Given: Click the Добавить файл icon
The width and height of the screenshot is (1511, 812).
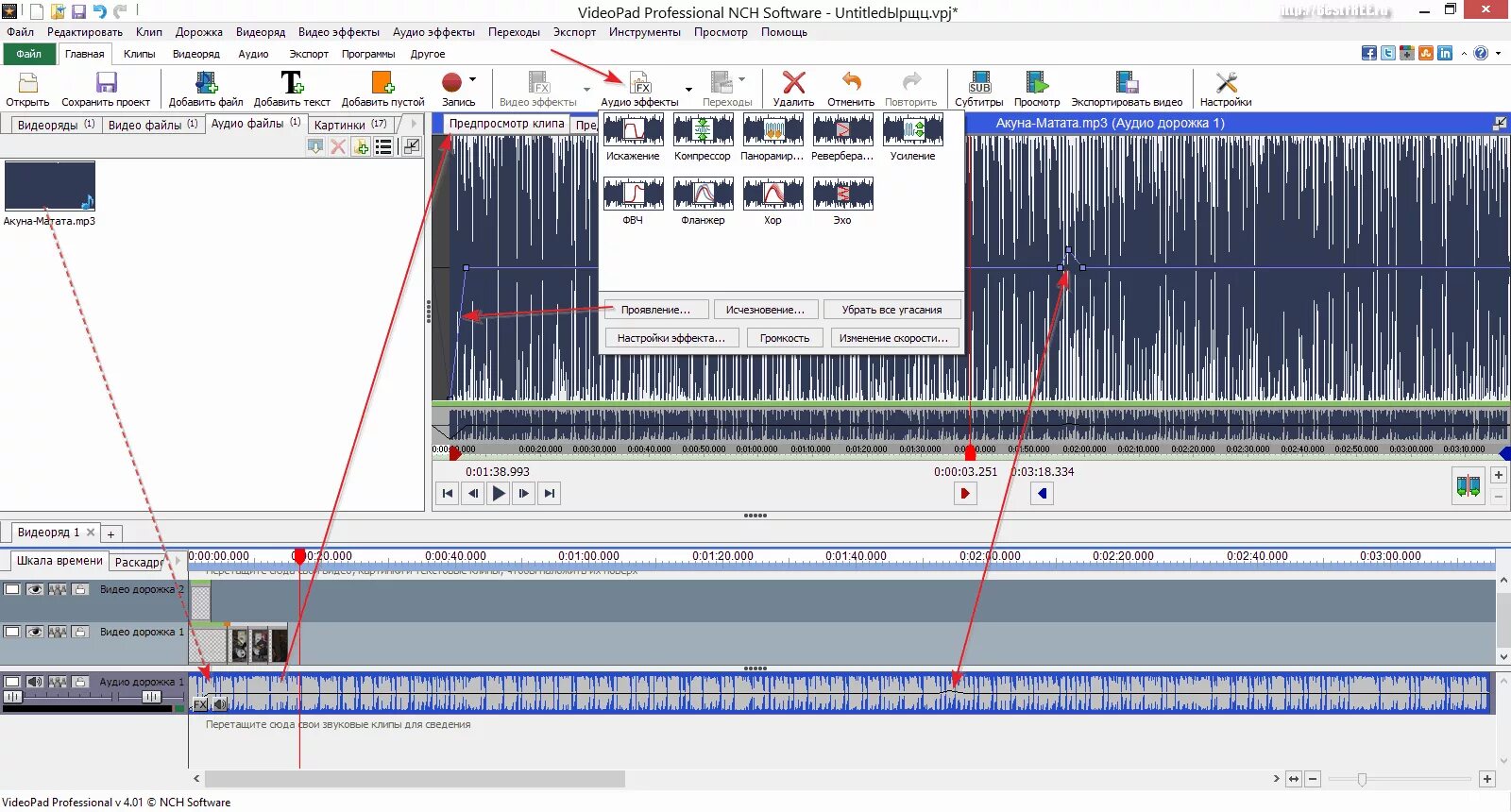Looking at the screenshot, I should (206, 83).
